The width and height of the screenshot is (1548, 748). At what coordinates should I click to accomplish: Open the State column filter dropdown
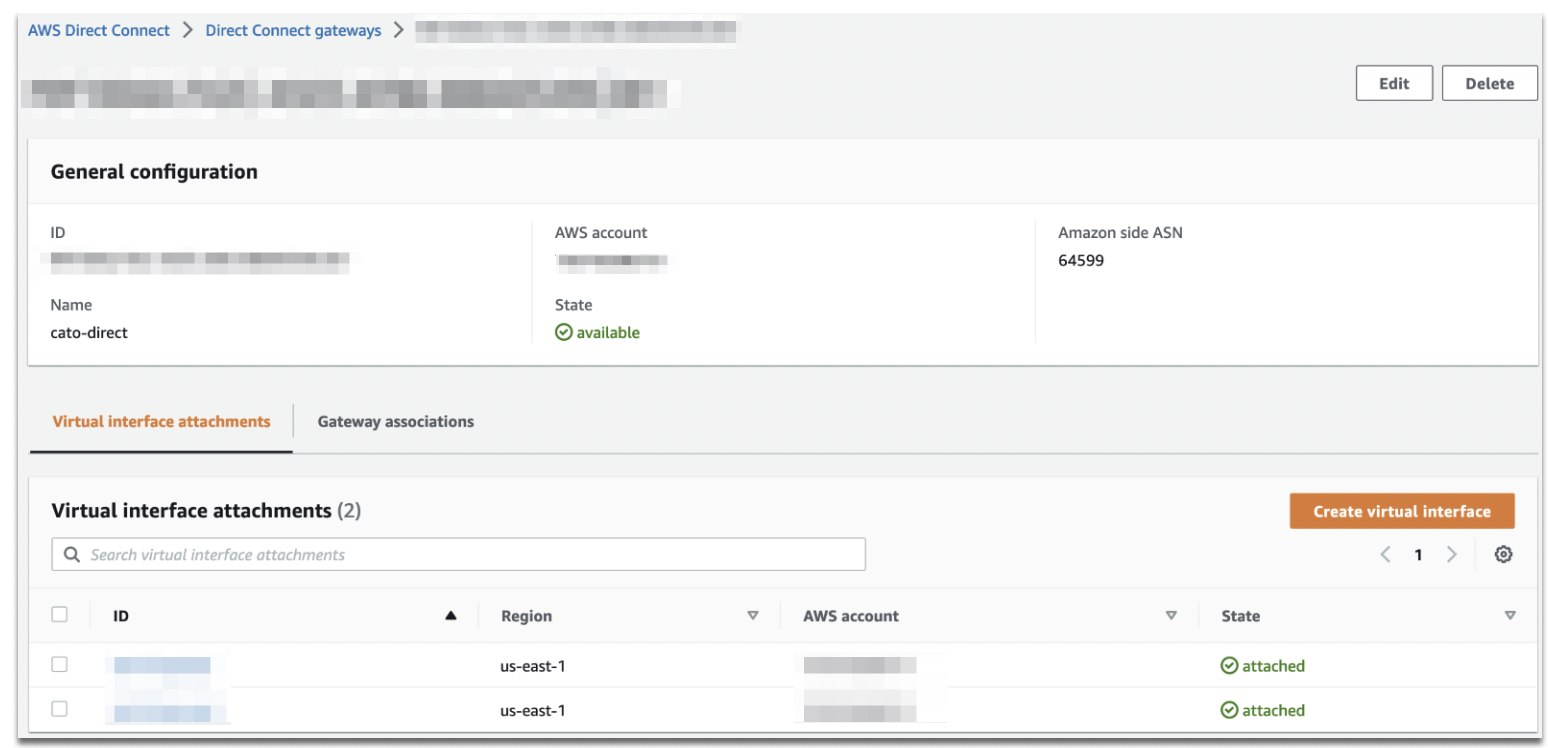point(1510,616)
